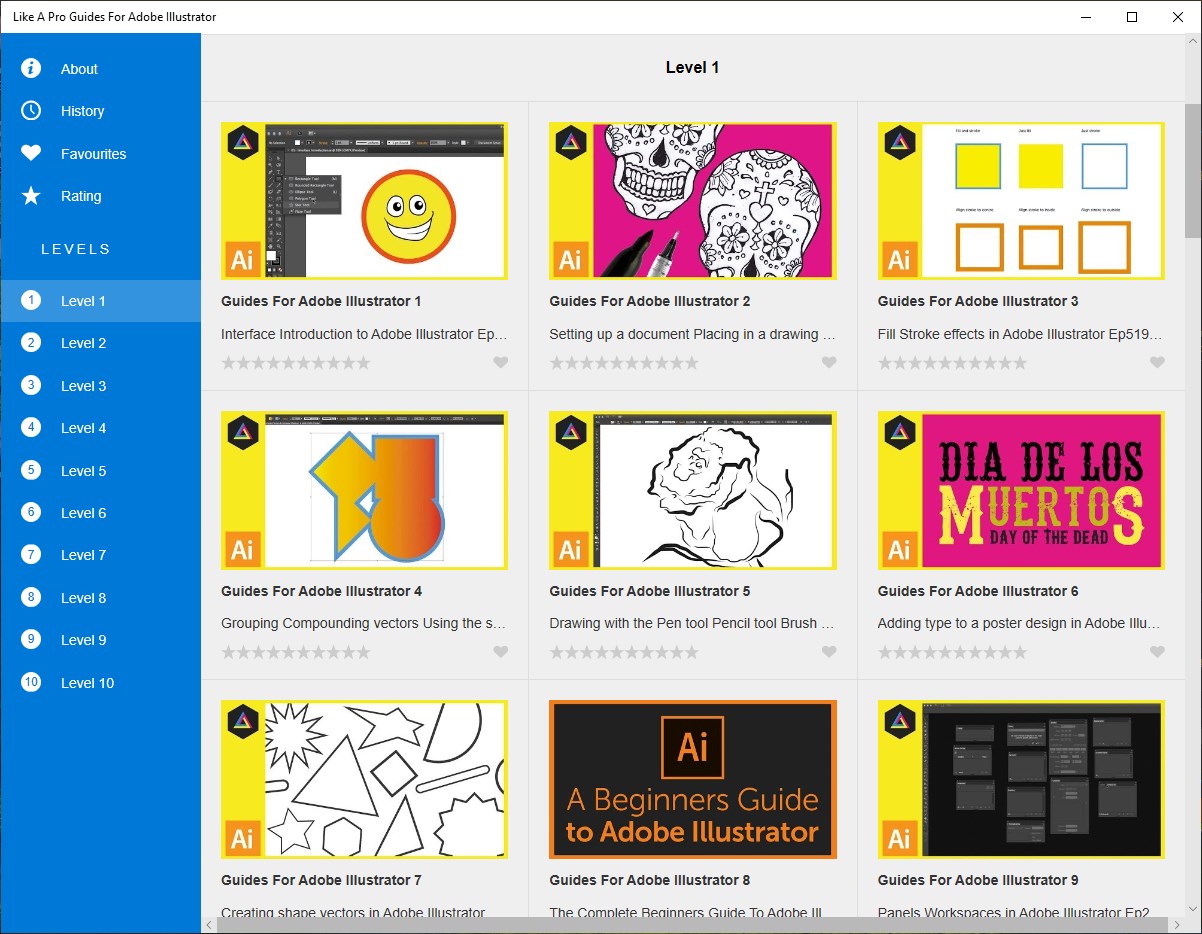The height and width of the screenshot is (934, 1202).
Task: Rate Guides For Adobe Illustrator 6 stars
Action: click(952, 652)
